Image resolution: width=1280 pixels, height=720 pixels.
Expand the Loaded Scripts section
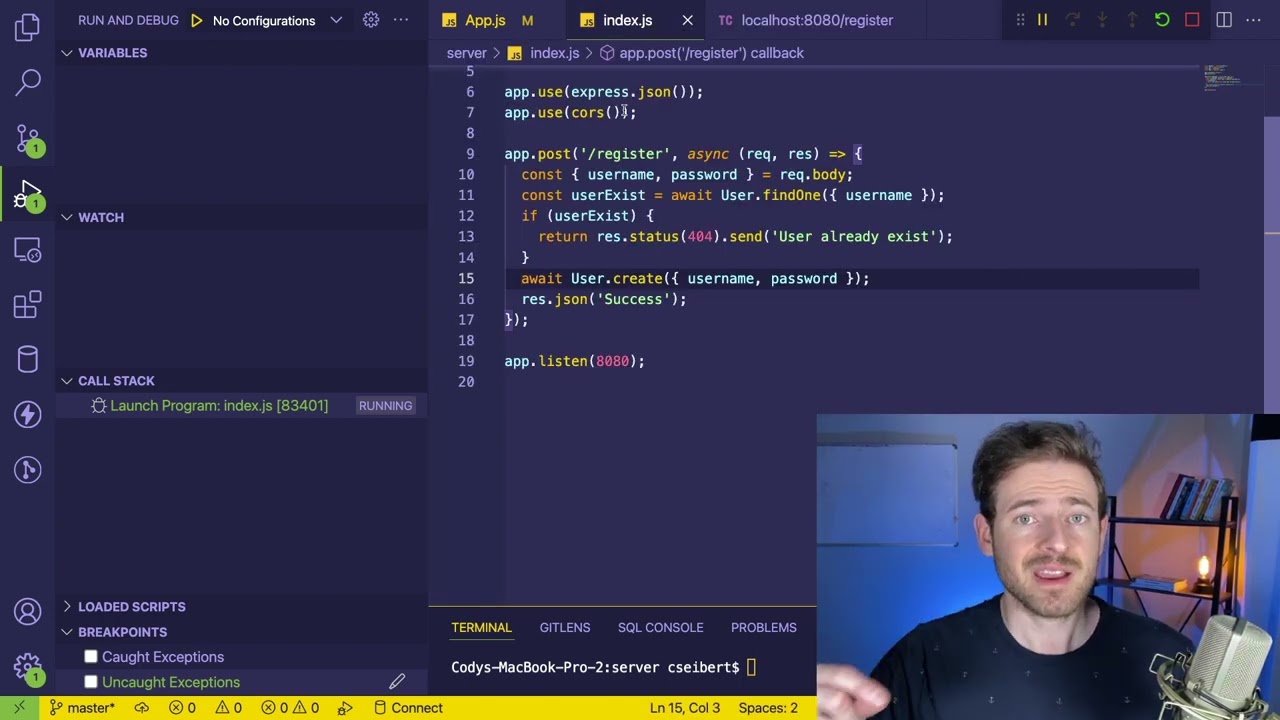pos(67,607)
